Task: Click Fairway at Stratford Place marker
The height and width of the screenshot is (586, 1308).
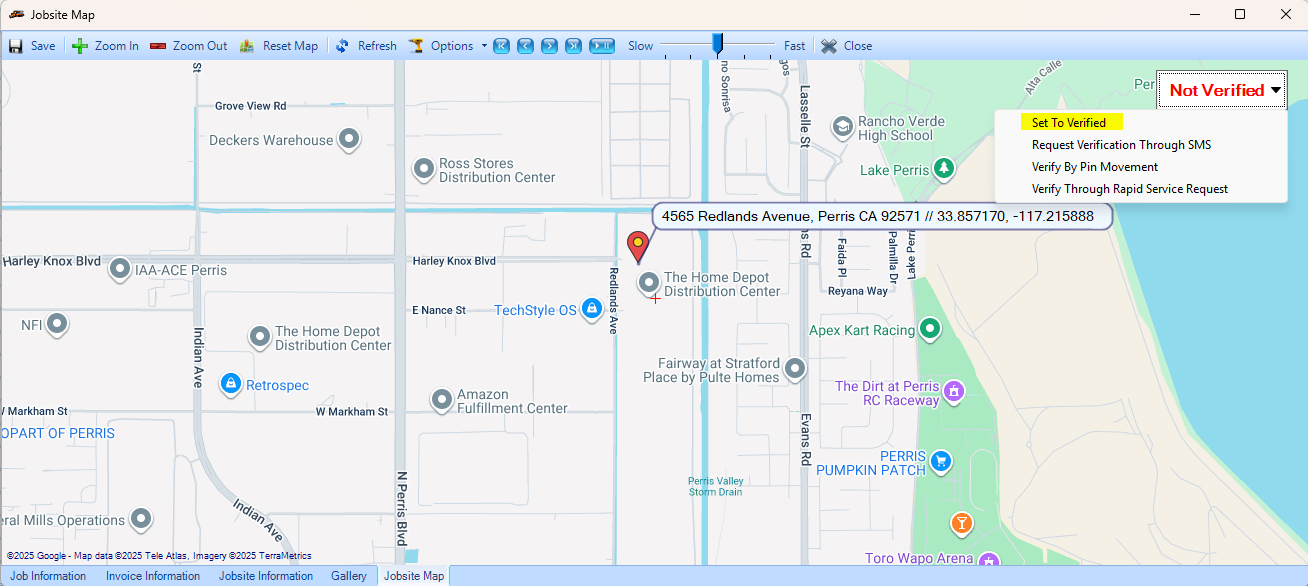Action: coord(795,370)
